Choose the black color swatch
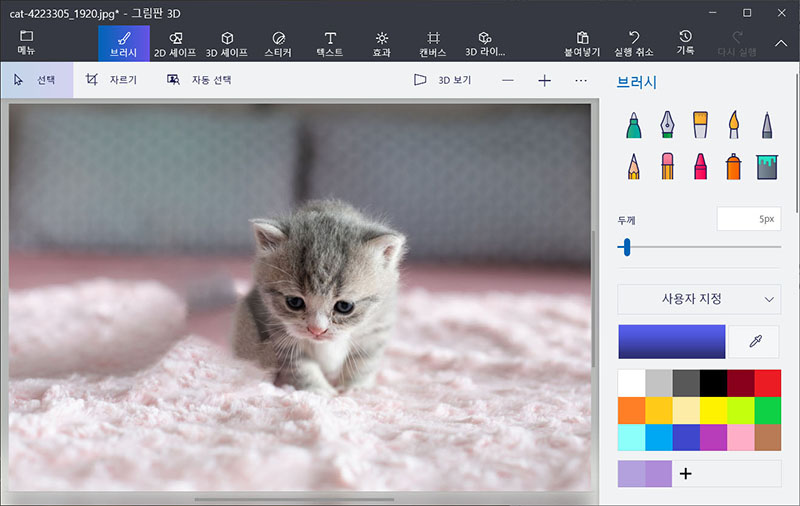The height and width of the screenshot is (506, 800). [x=713, y=383]
